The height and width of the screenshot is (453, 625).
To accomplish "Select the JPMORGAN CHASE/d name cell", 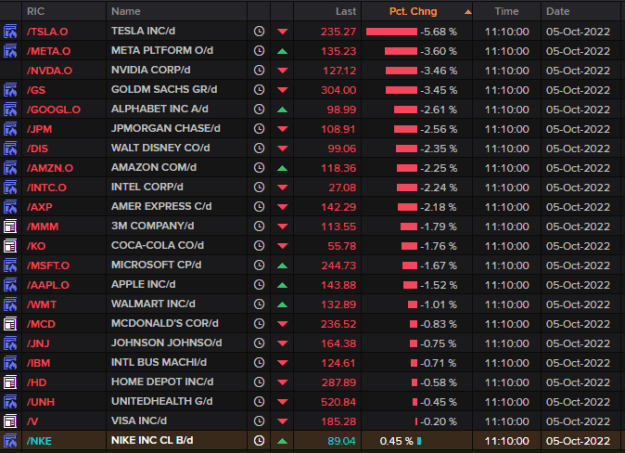I will click(166, 128).
